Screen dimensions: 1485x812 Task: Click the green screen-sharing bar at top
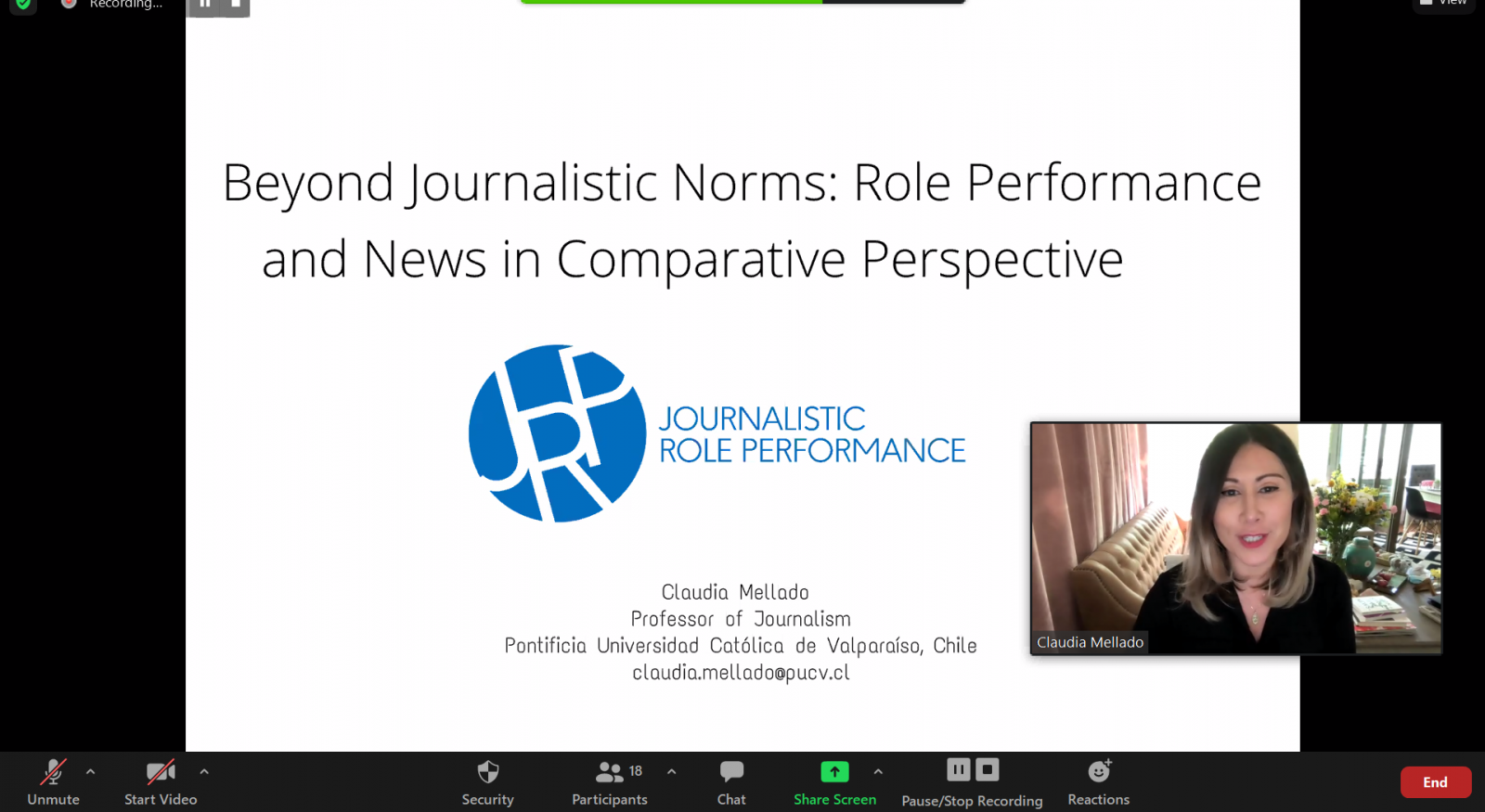click(671, 2)
